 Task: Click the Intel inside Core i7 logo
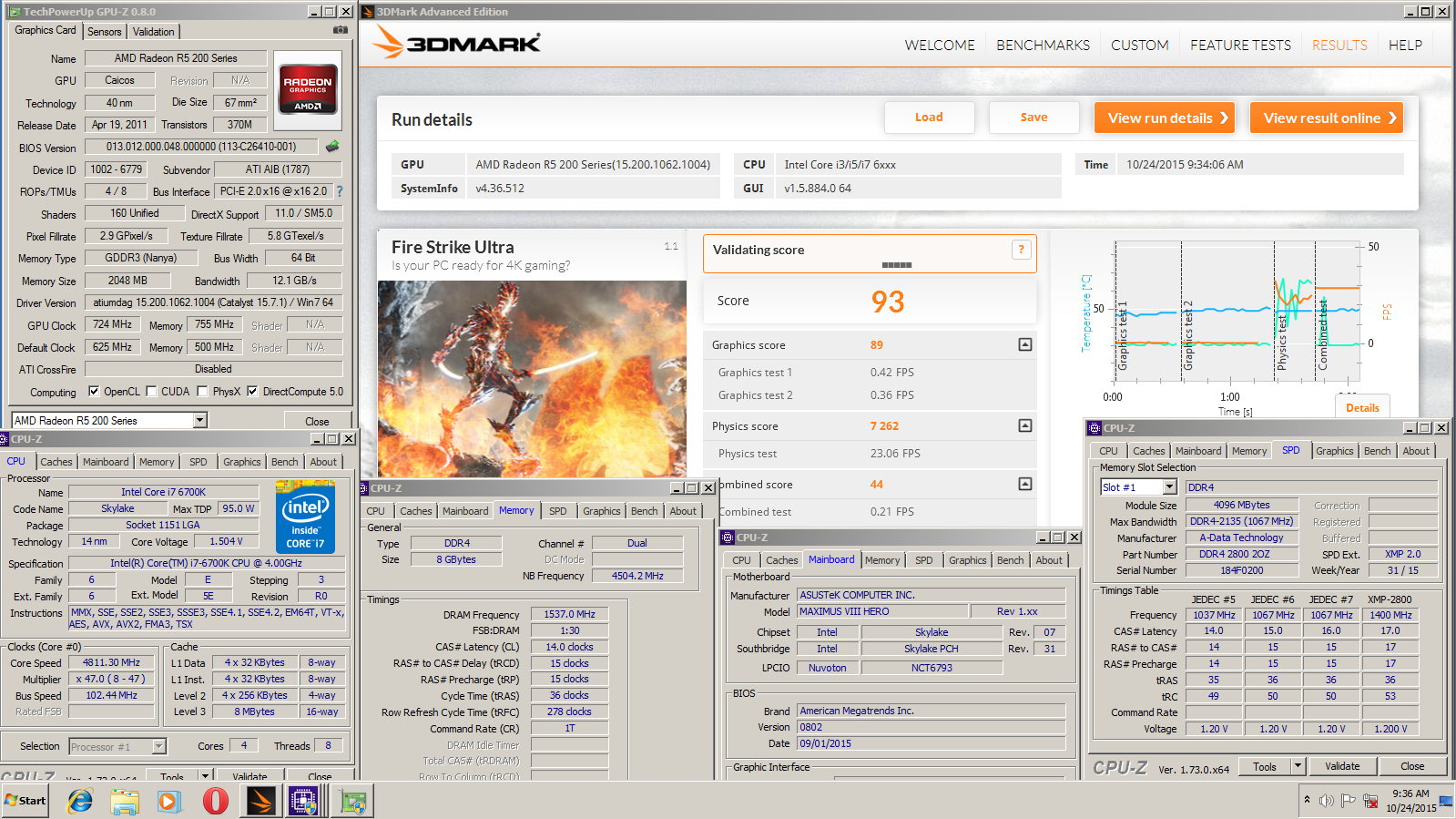click(x=305, y=517)
